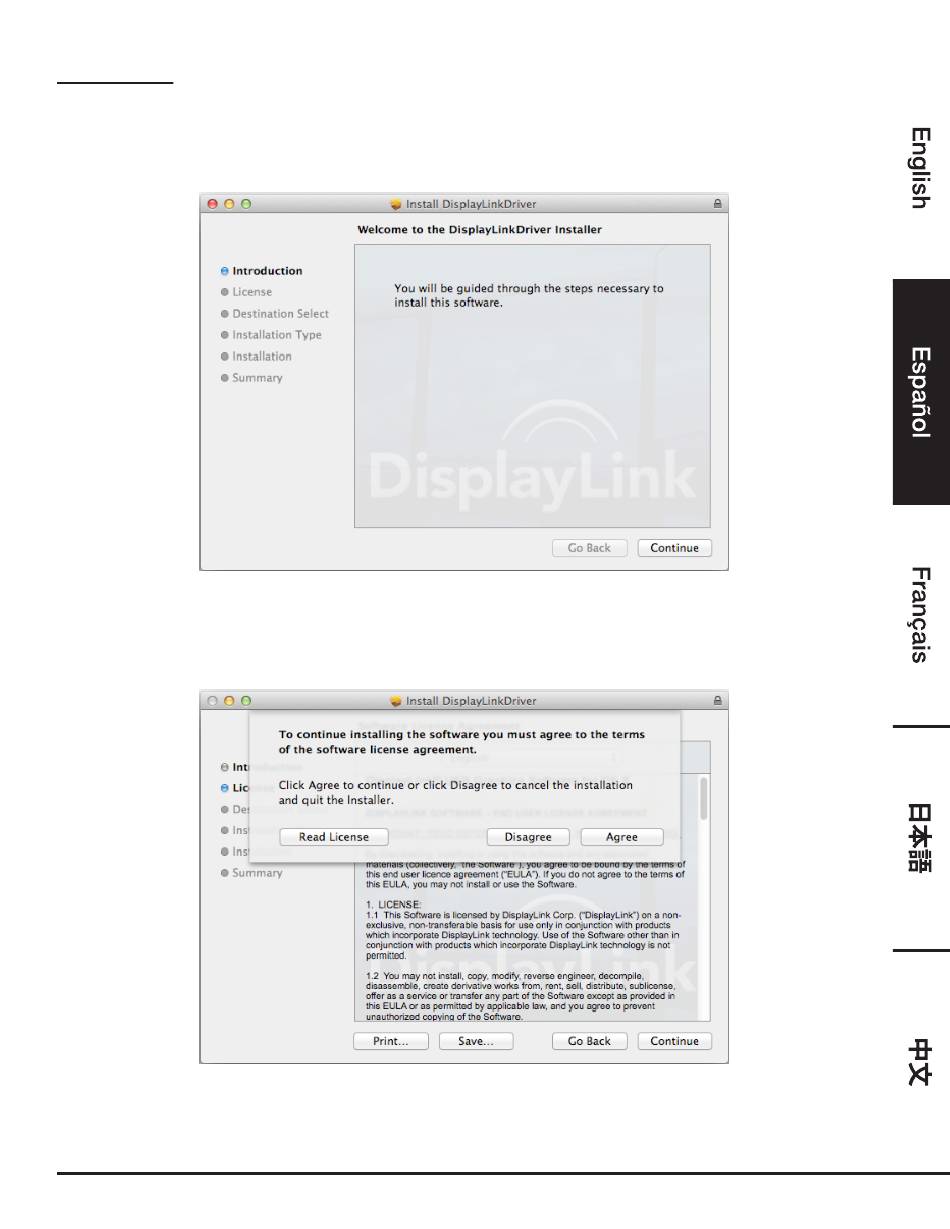950x1229 pixels.
Task: Click the package icon beside the Welcome window's title
Action: click(396, 204)
